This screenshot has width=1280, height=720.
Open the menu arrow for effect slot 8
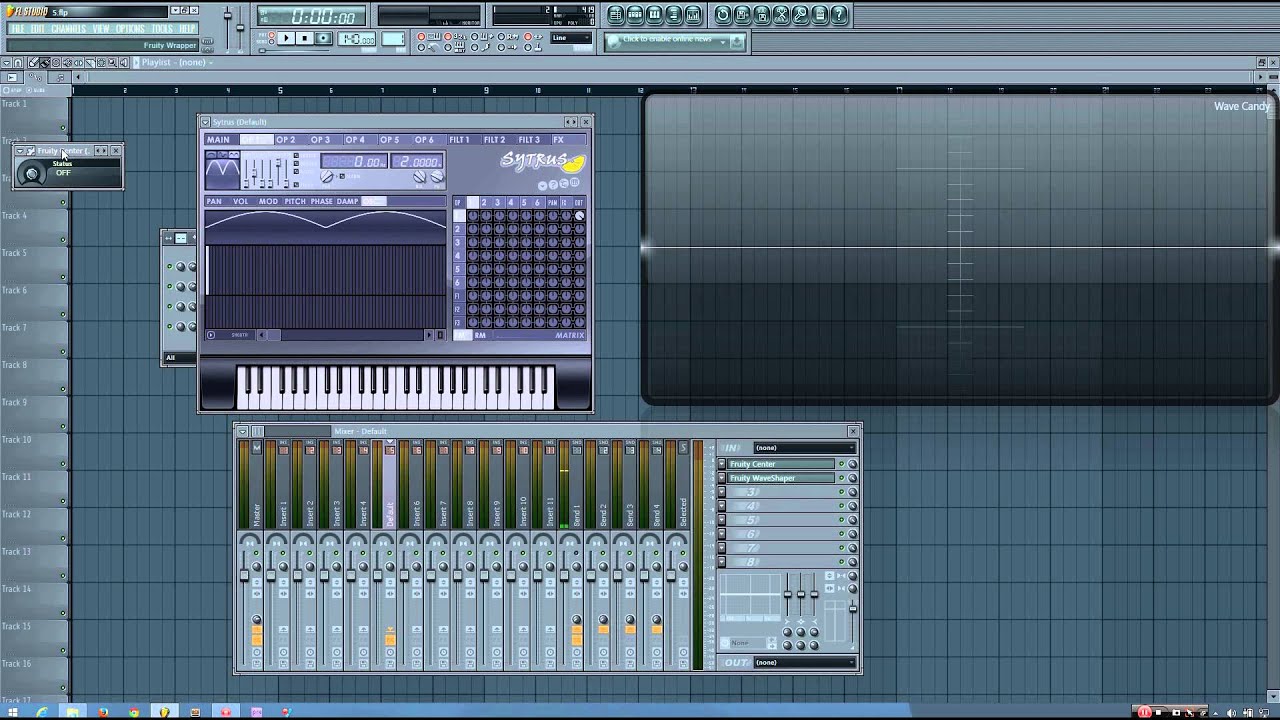point(722,562)
